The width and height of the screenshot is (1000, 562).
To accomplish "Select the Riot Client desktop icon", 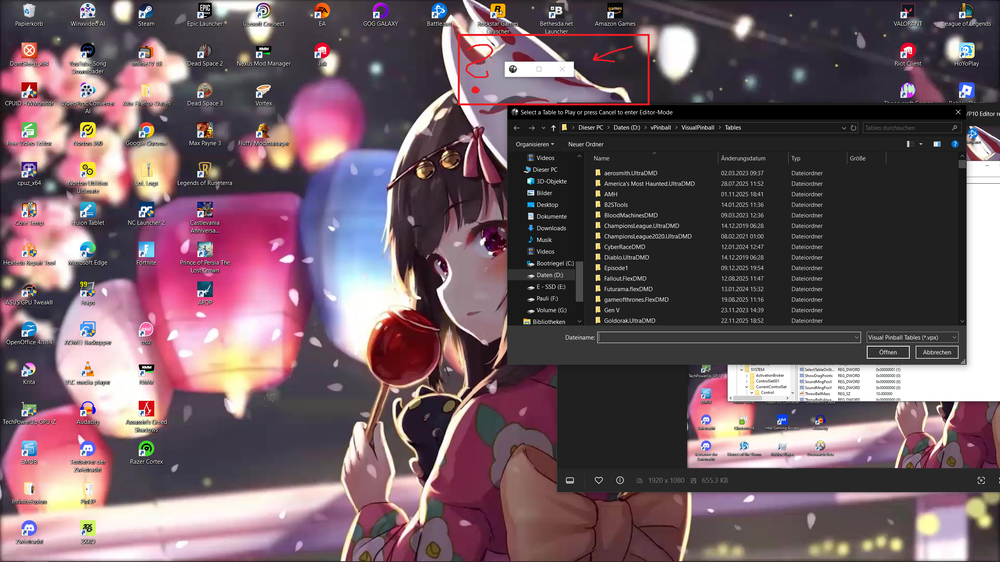I will 908,55.
